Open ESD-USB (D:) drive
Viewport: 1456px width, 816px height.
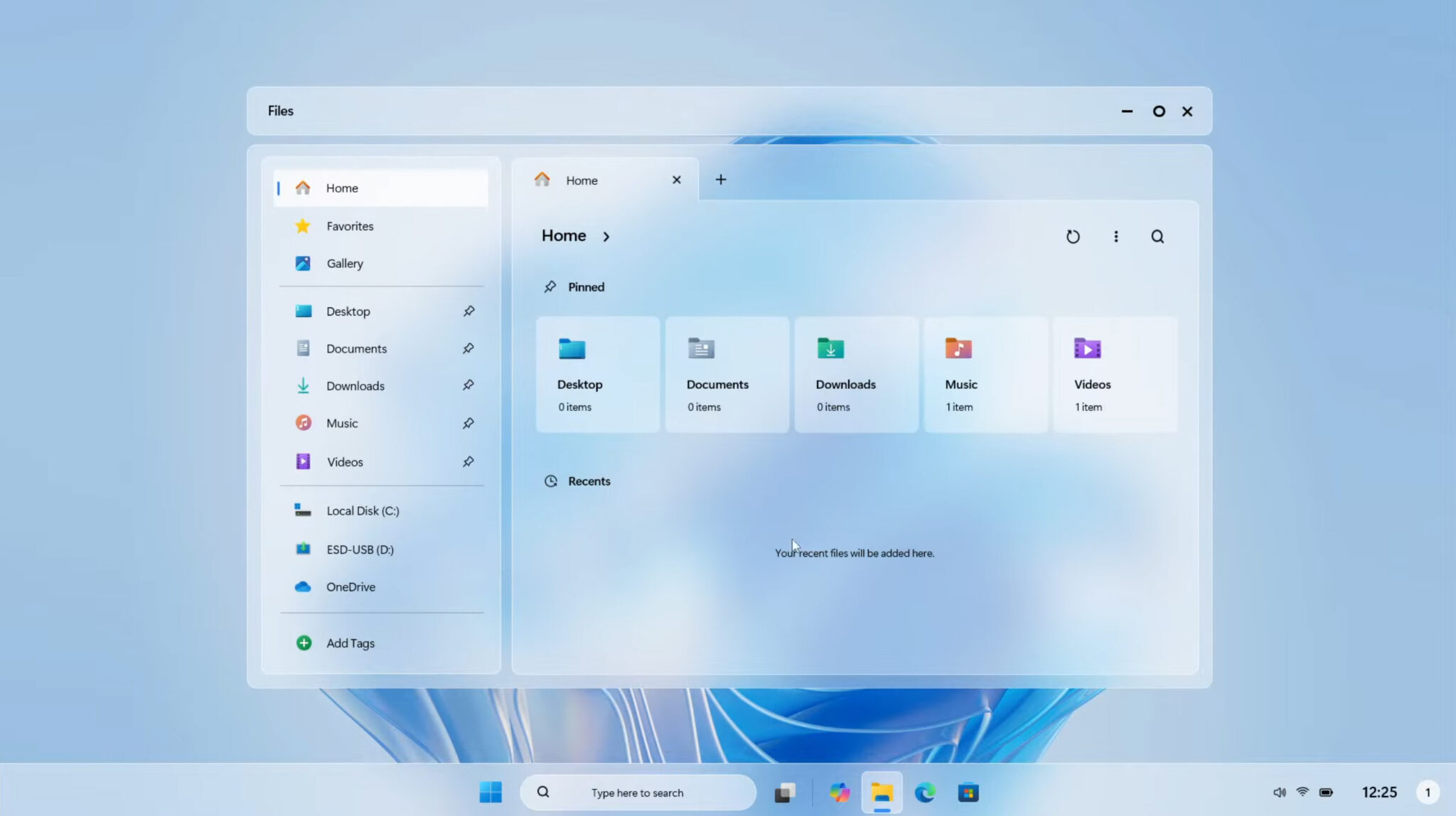click(359, 549)
